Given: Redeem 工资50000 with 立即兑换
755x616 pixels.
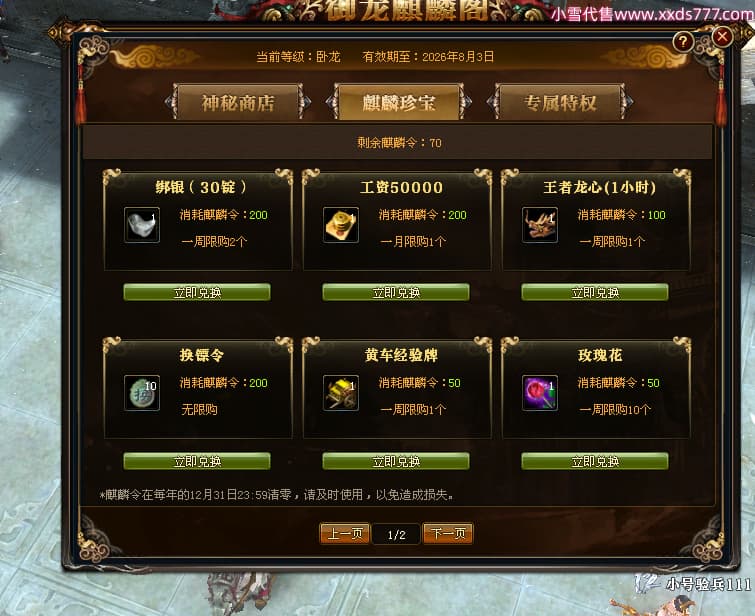Looking at the screenshot, I should (396, 292).
